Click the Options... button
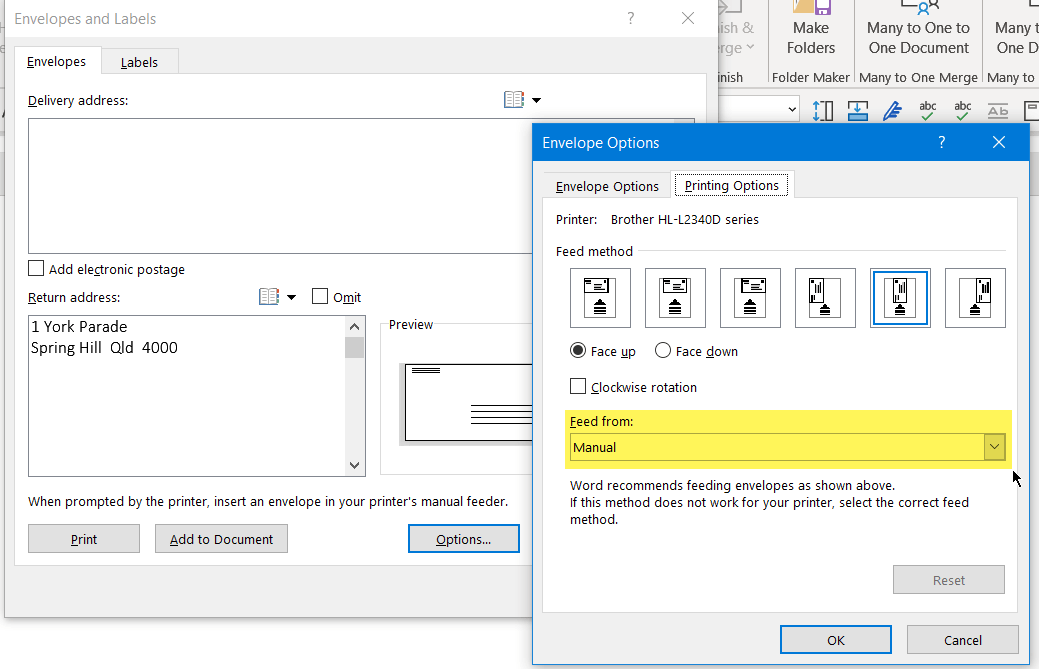The width and height of the screenshot is (1039, 669). tap(464, 539)
